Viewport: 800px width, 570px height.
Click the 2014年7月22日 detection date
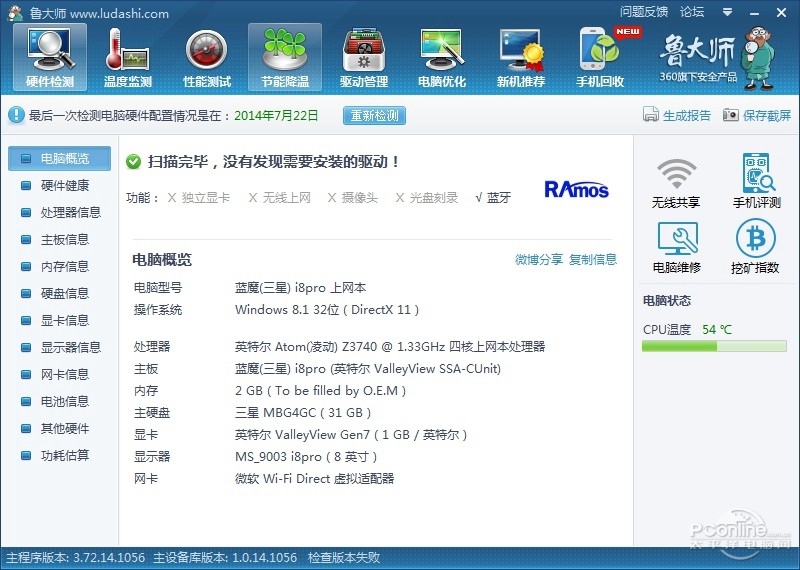[x=276, y=116]
